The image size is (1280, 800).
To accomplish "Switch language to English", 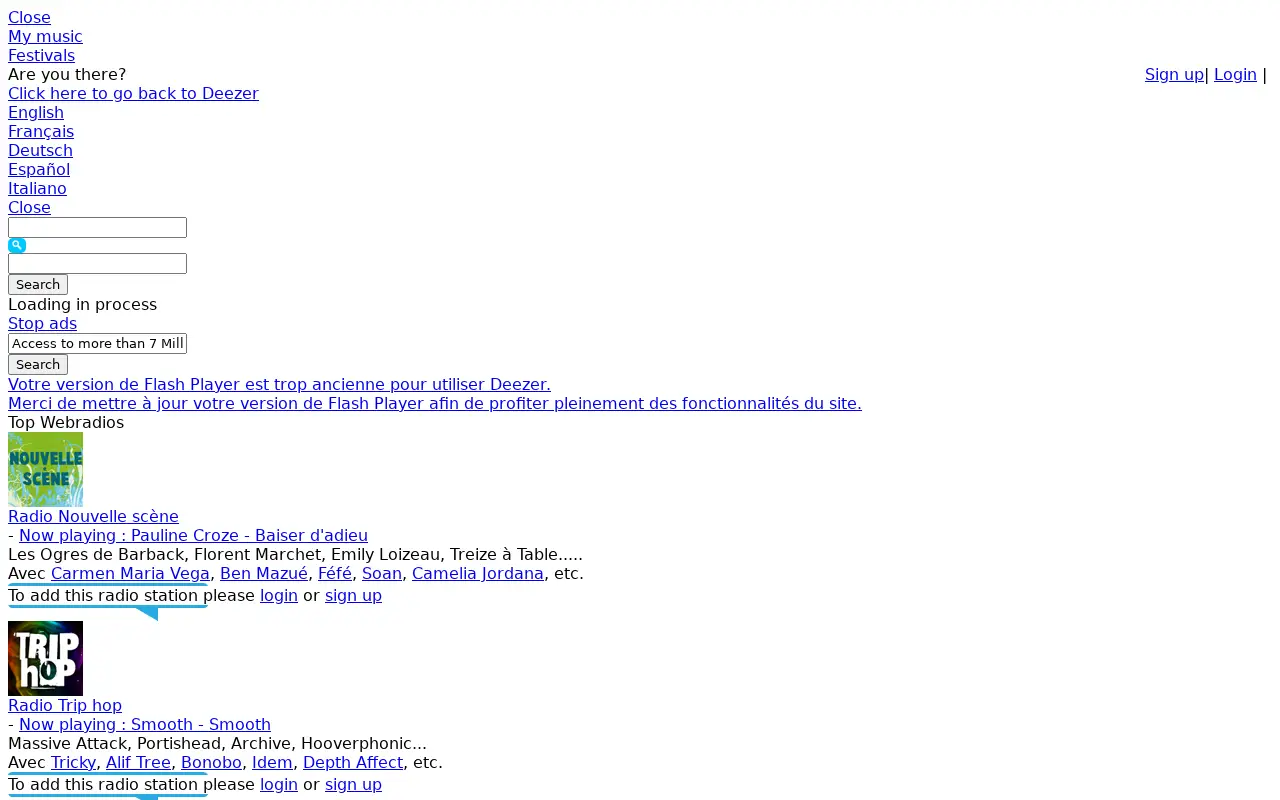I will coord(36,112).
